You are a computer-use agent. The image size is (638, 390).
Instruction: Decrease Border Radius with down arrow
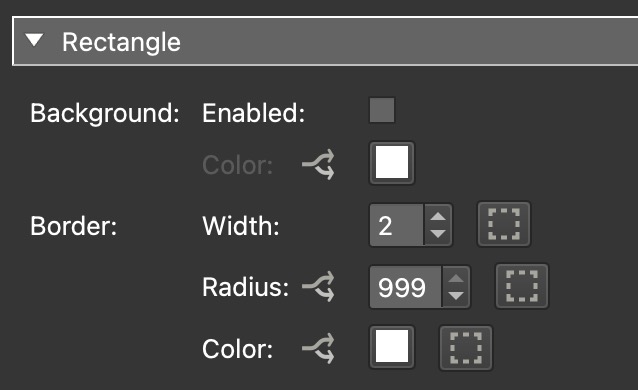point(456,296)
